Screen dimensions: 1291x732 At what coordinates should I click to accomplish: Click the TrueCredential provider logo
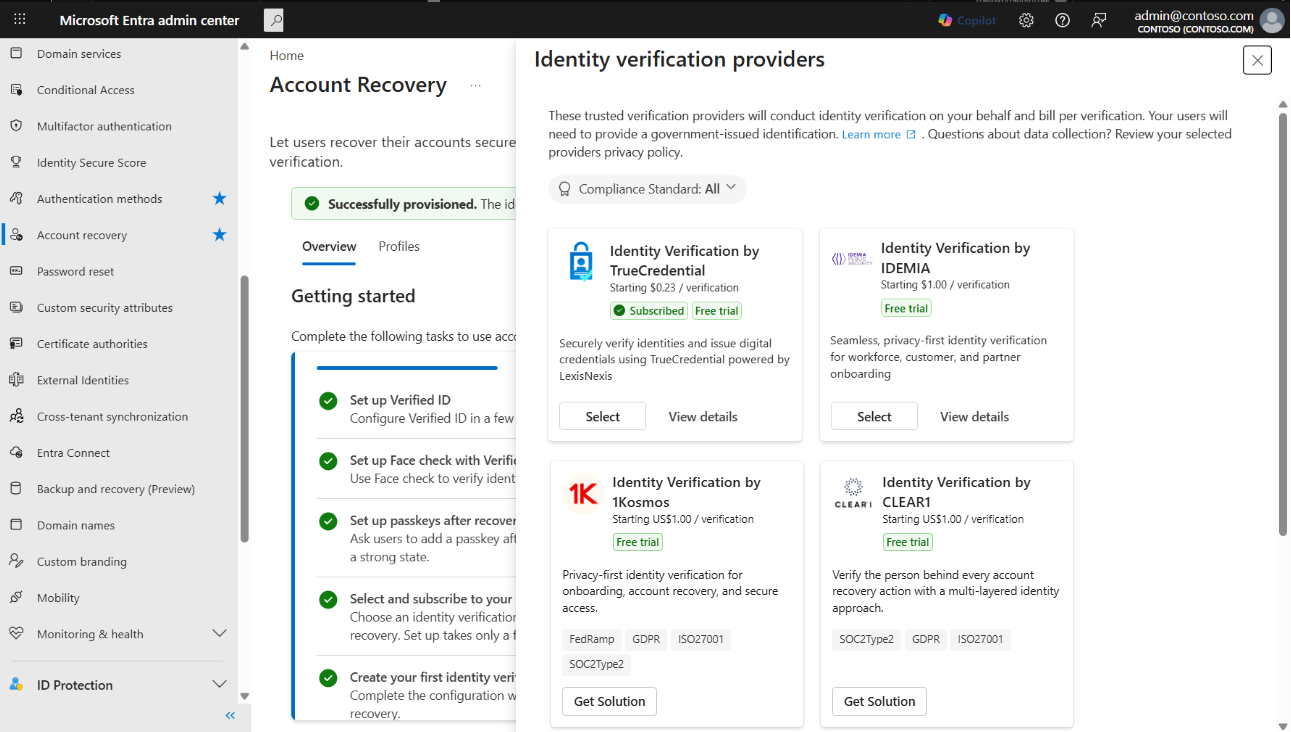click(581, 261)
